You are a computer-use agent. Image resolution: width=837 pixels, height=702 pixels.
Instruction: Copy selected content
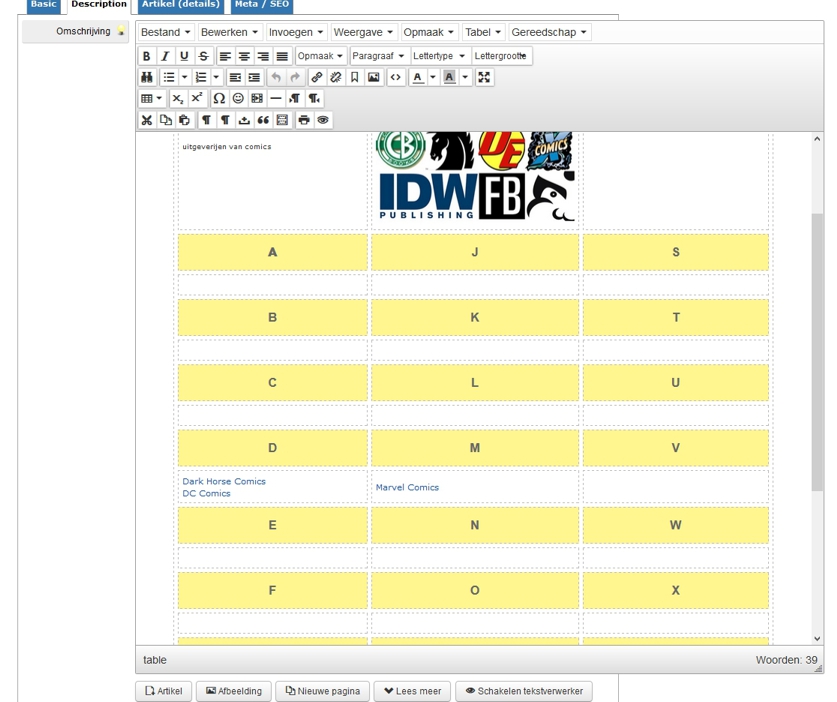tap(166, 120)
